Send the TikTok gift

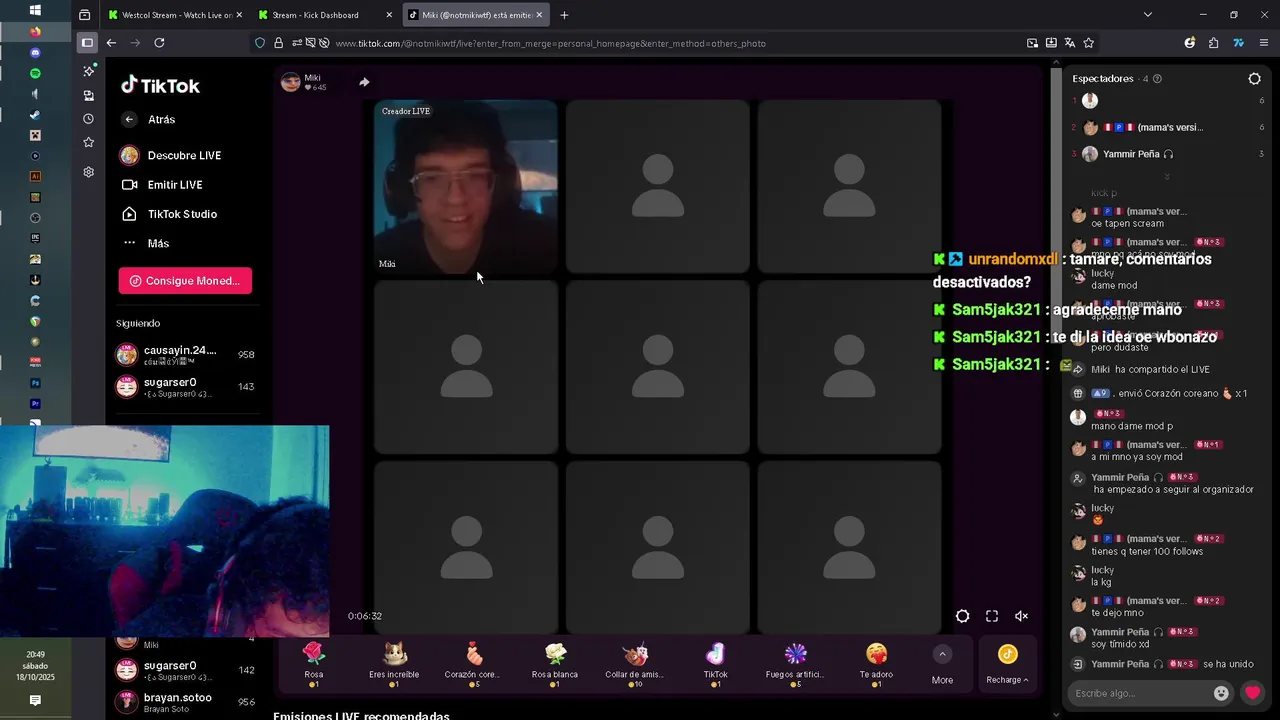coord(715,664)
